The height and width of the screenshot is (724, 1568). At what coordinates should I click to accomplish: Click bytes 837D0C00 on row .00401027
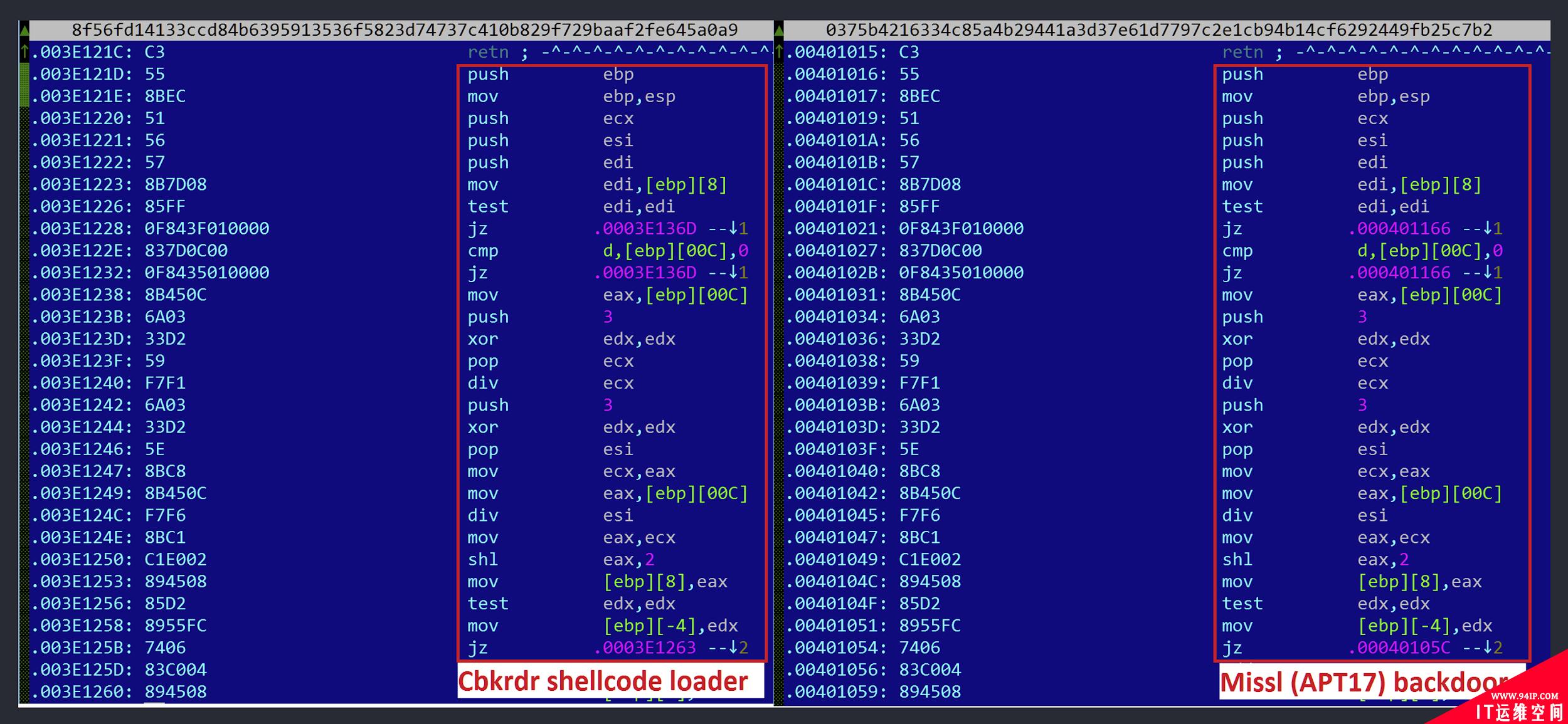click(x=940, y=250)
